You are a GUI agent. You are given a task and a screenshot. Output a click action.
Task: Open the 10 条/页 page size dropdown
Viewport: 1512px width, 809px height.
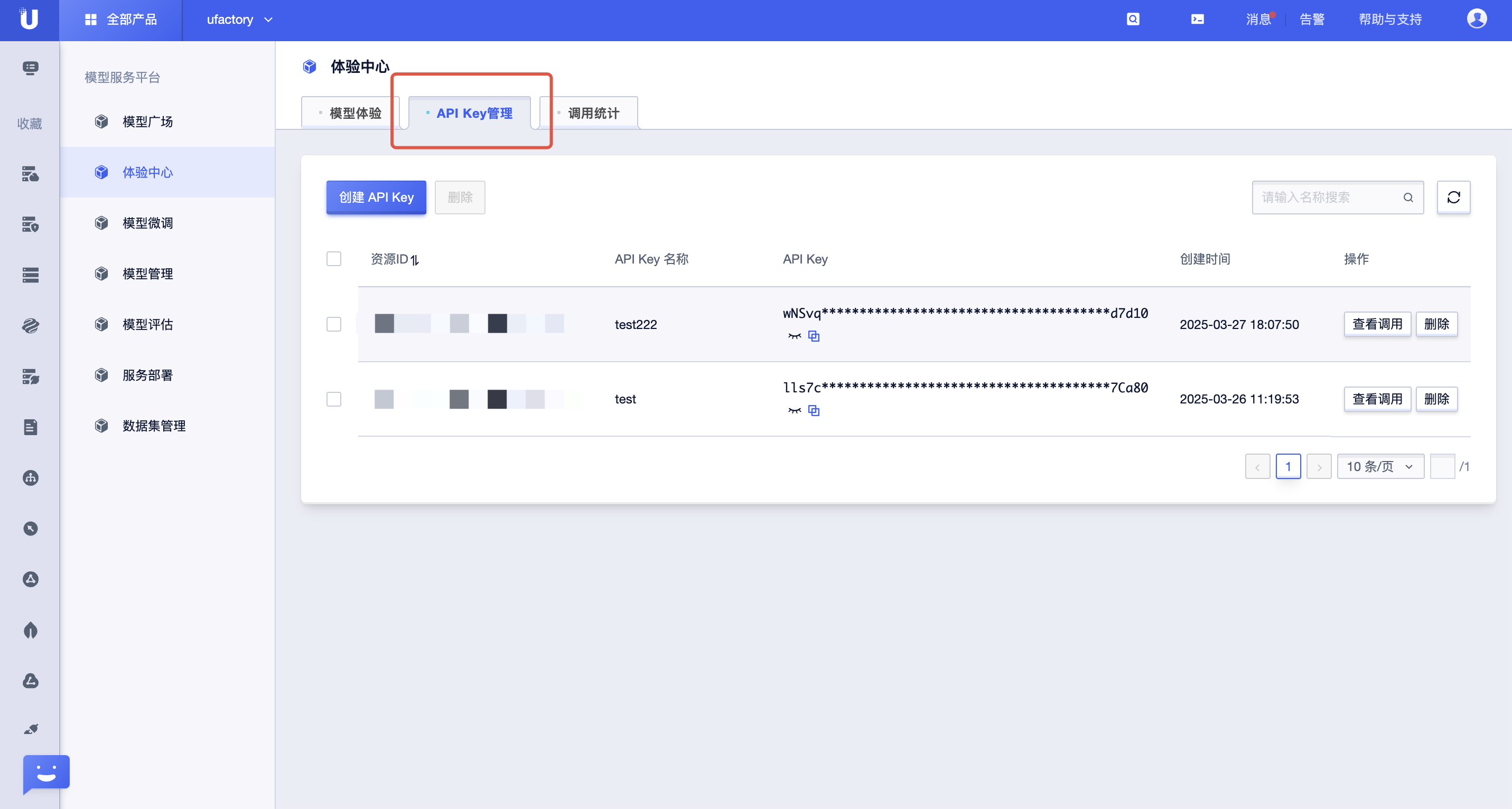click(1380, 466)
